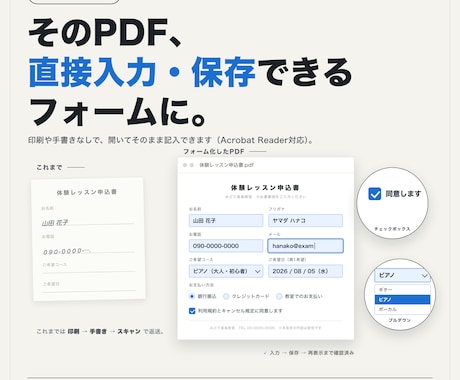Click the blue text 直接入力・保存
This screenshot has width=460, height=380.
142,72
